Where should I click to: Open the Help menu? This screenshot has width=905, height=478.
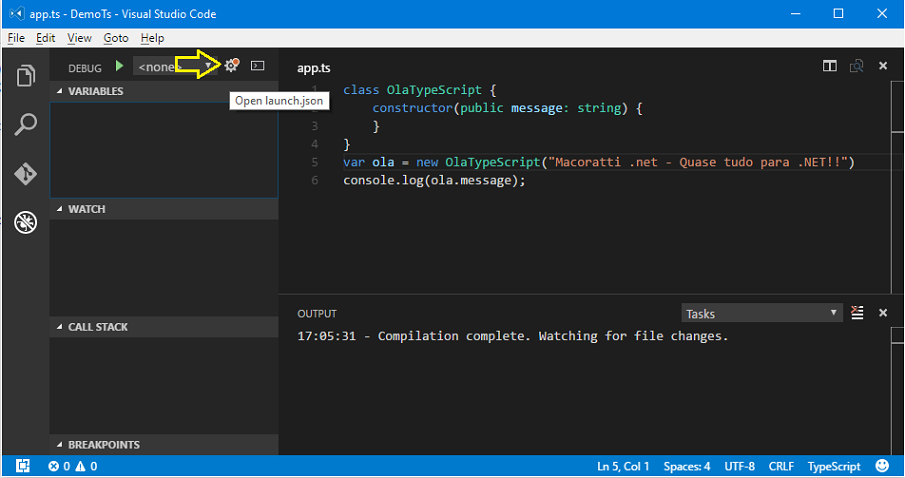pos(152,38)
